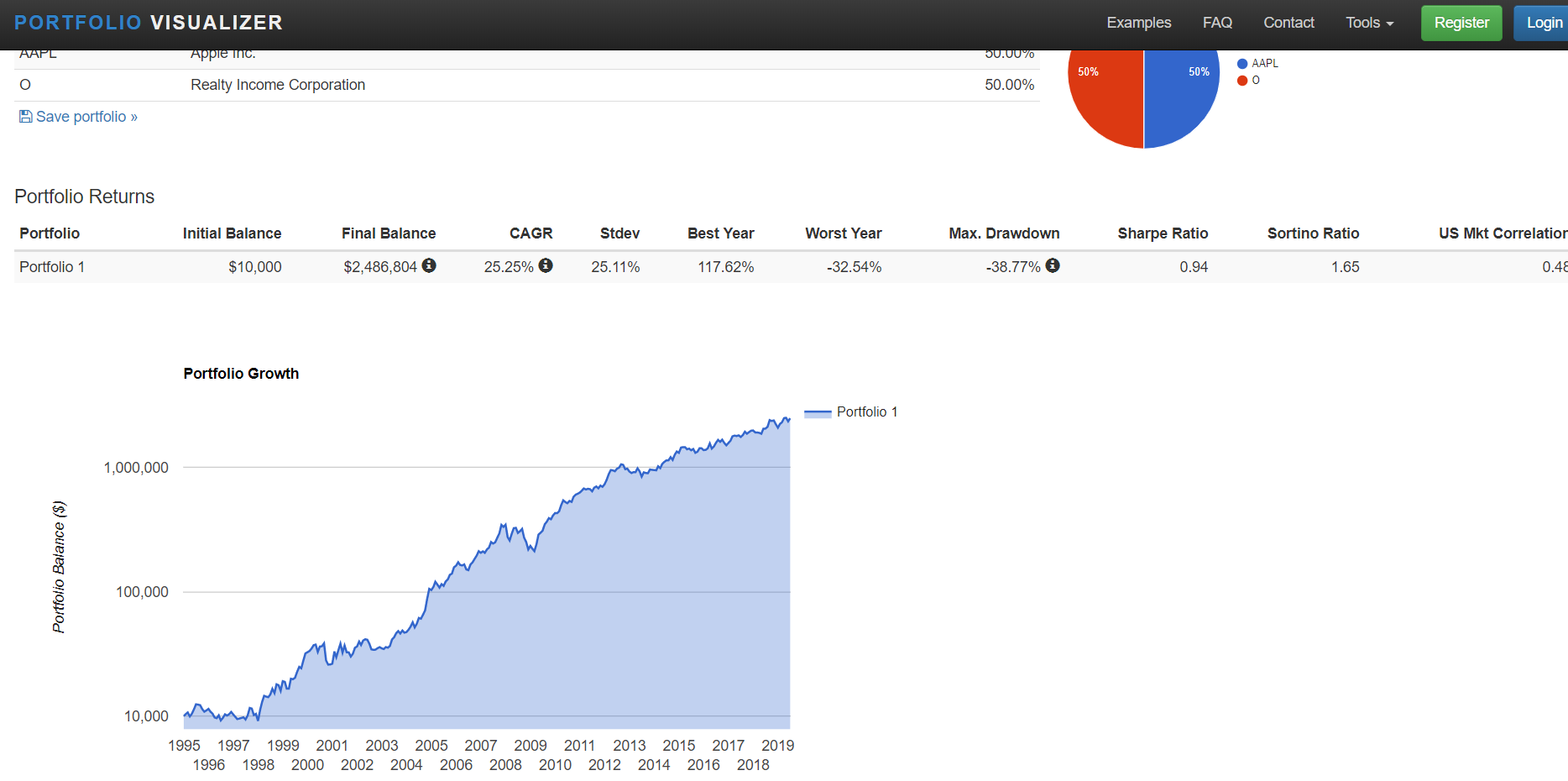Click the Sharpe Ratio value 0.94

tap(1194, 267)
